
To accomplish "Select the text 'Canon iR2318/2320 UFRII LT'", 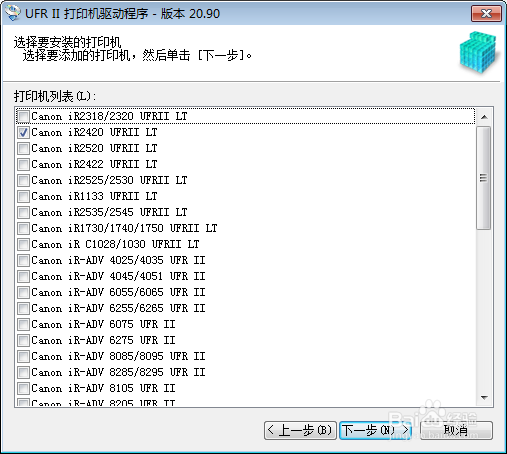I will click(x=109, y=116).
